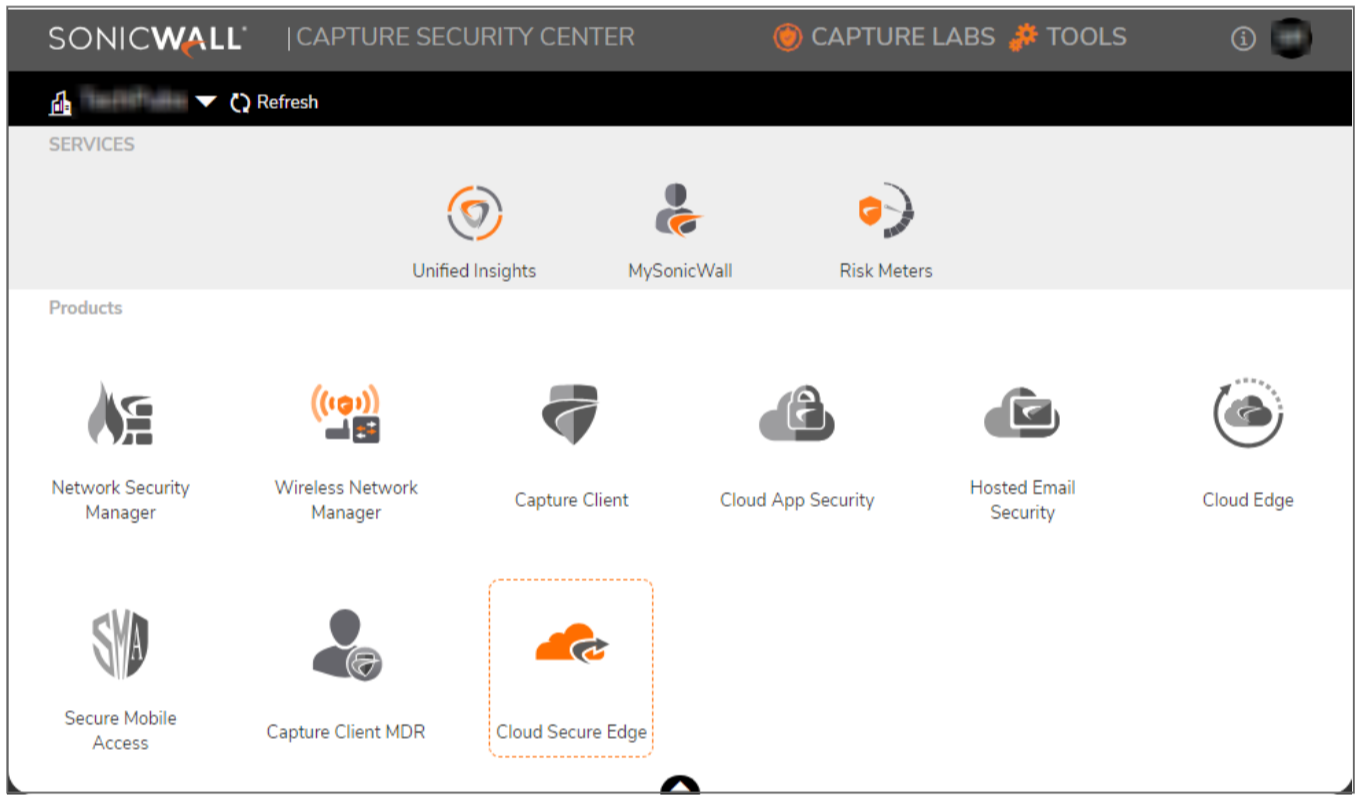Open Secure Mobile Access SMA icon
Viewport: 1357px width, 801px height.
coord(120,644)
